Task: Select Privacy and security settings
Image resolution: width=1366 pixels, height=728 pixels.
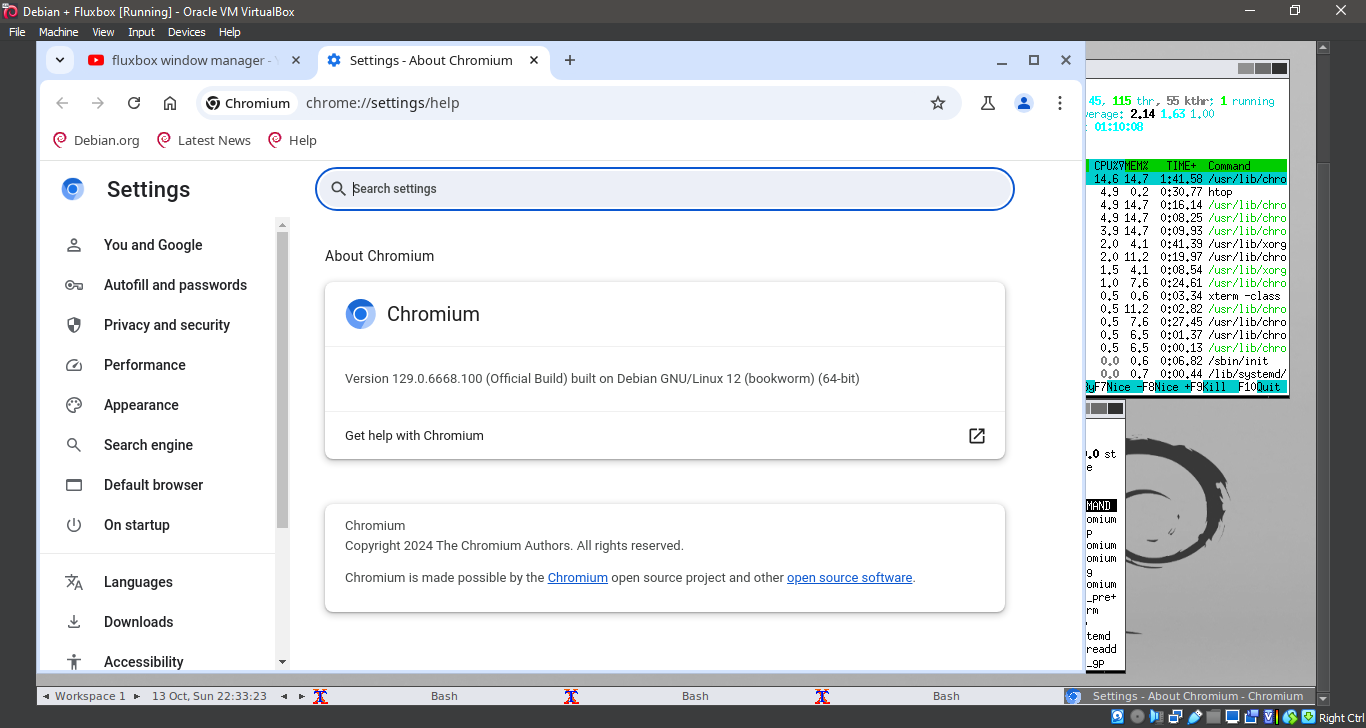Action: 166,325
